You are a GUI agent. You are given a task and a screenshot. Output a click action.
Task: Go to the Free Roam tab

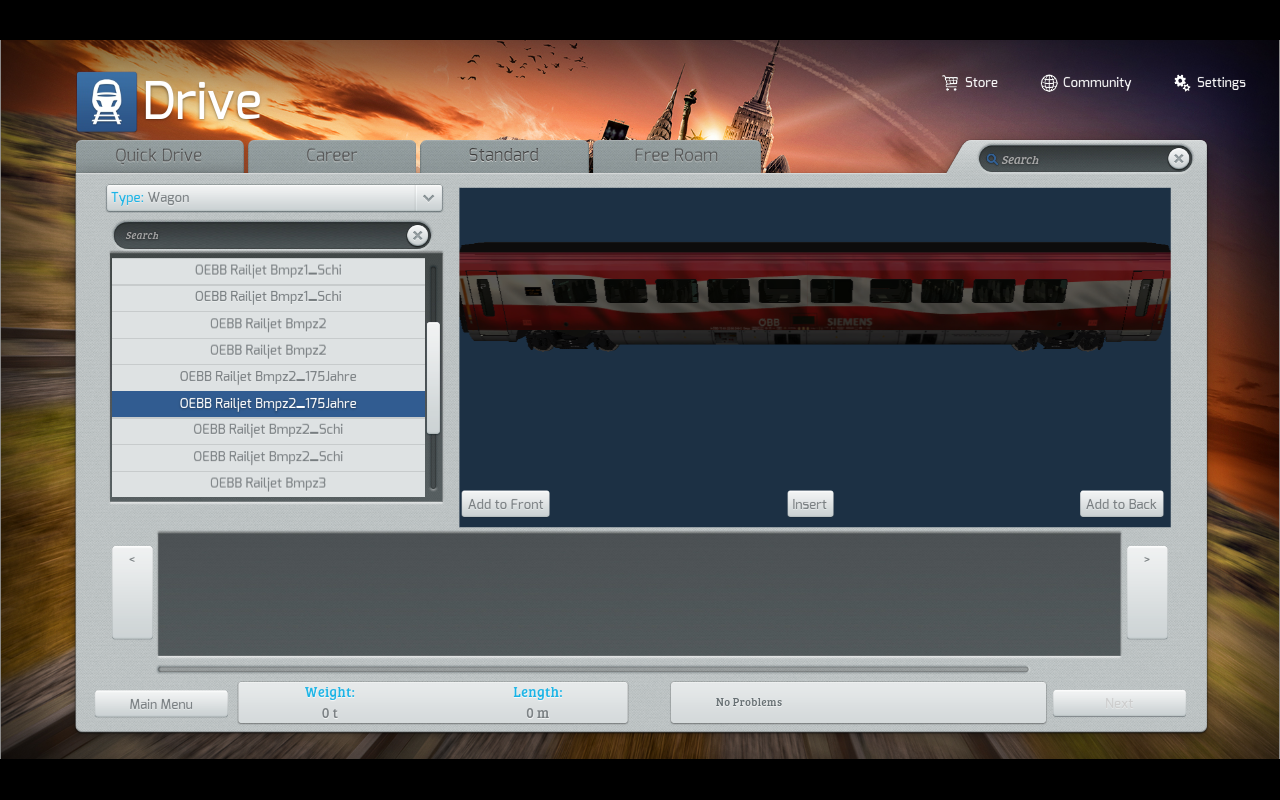tap(676, 156)
